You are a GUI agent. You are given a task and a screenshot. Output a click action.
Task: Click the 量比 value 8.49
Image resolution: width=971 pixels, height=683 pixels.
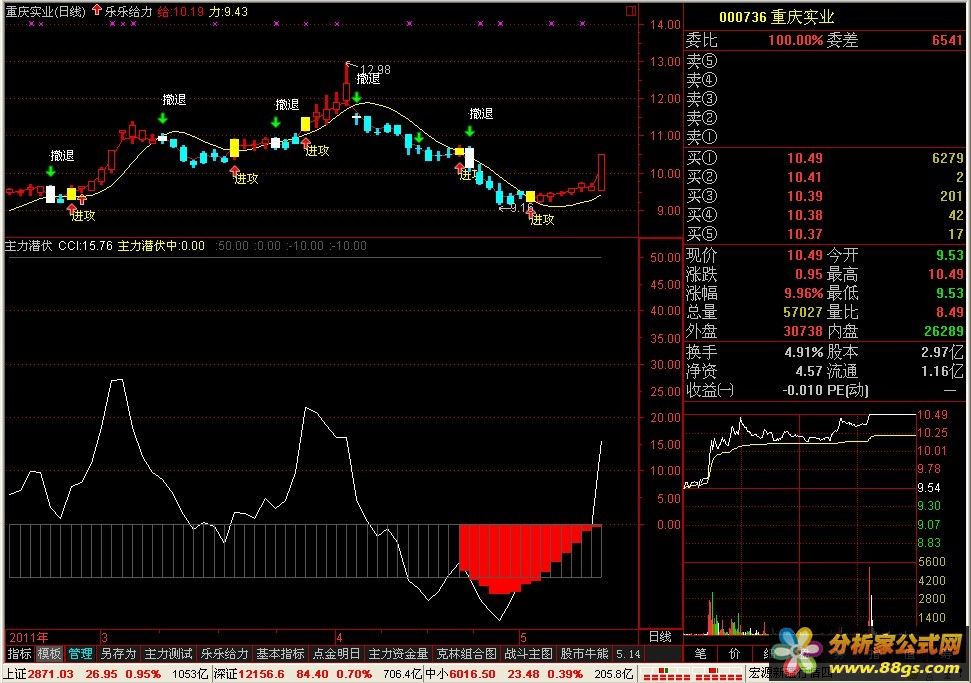pos(949,312)
